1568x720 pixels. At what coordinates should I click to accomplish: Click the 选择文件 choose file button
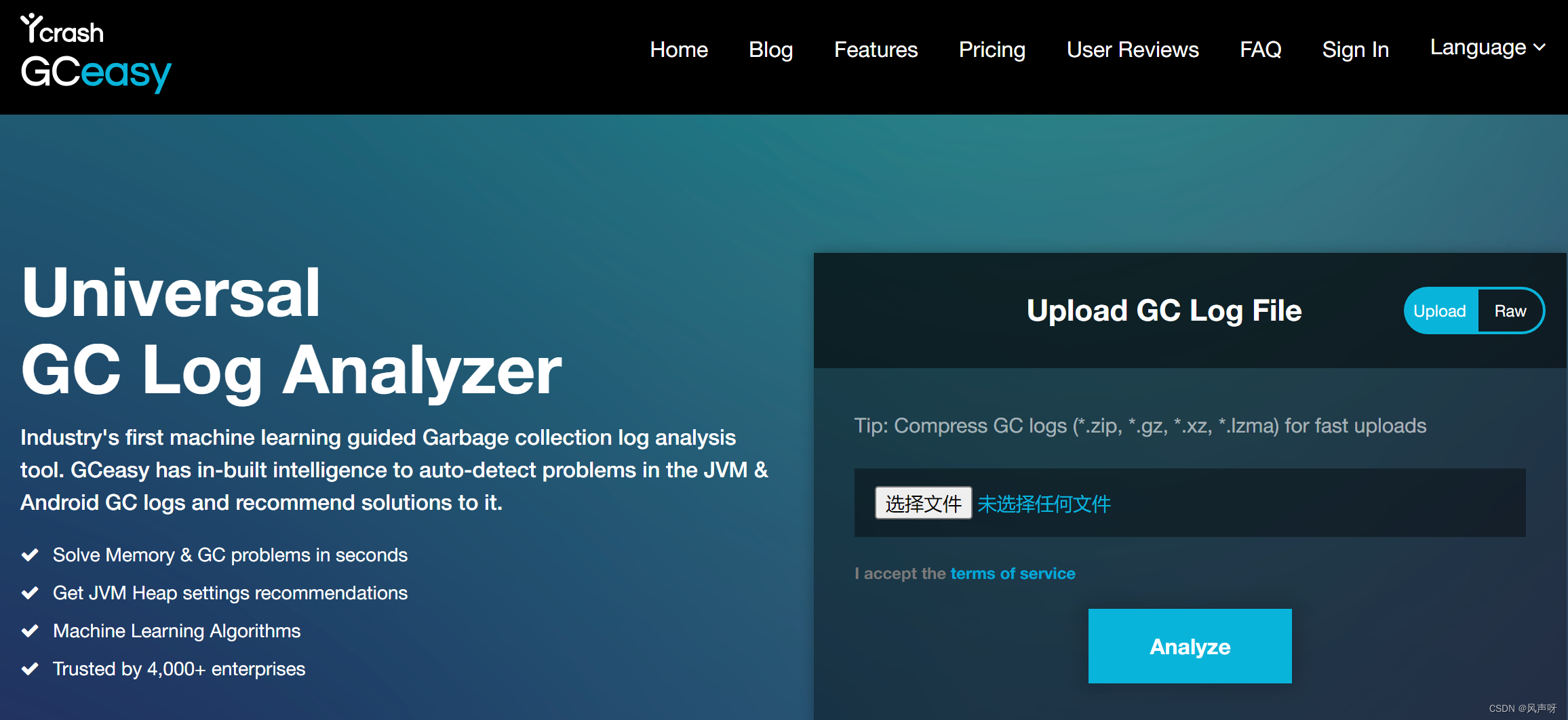pos(923,503)
